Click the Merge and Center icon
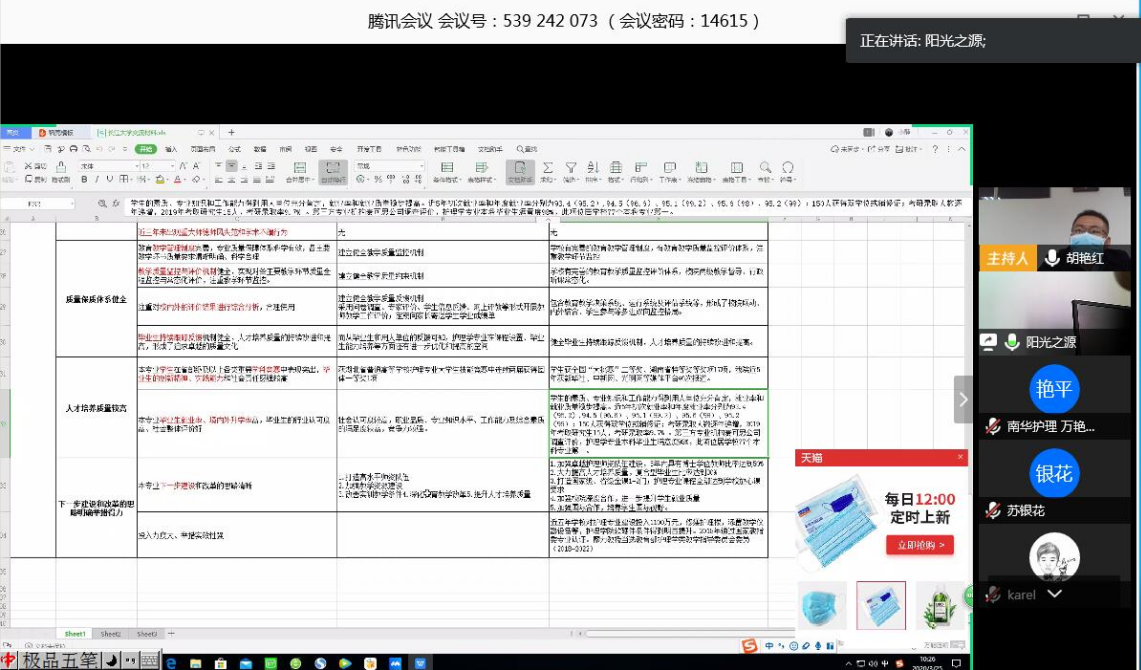The width and height of the screenshot is (1141, 670). (x=299, y=168)
